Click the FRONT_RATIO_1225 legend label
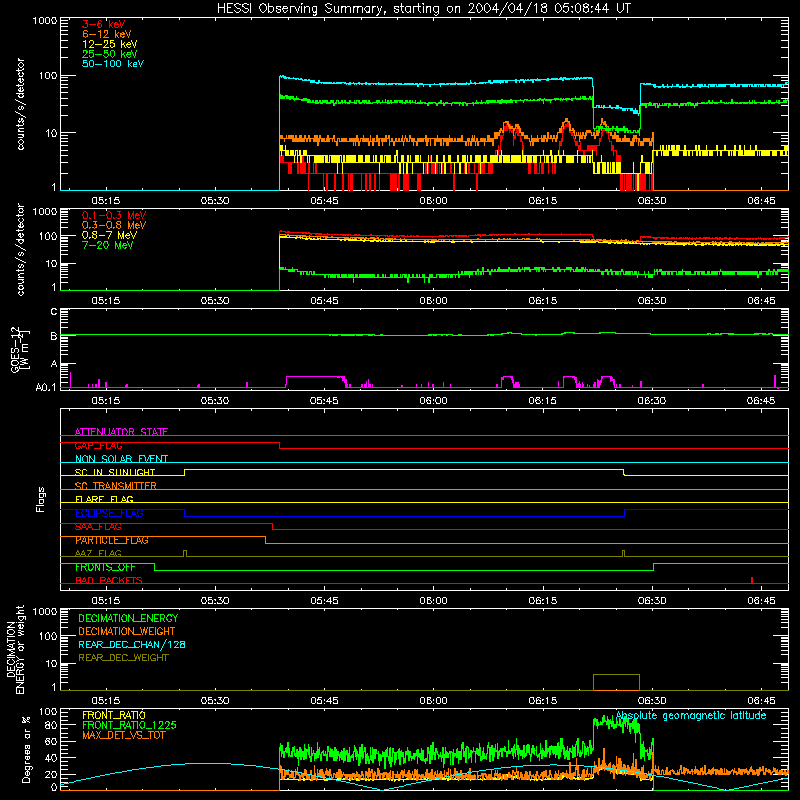The height and width of the screenshot is (800, 800). [129, 725]
